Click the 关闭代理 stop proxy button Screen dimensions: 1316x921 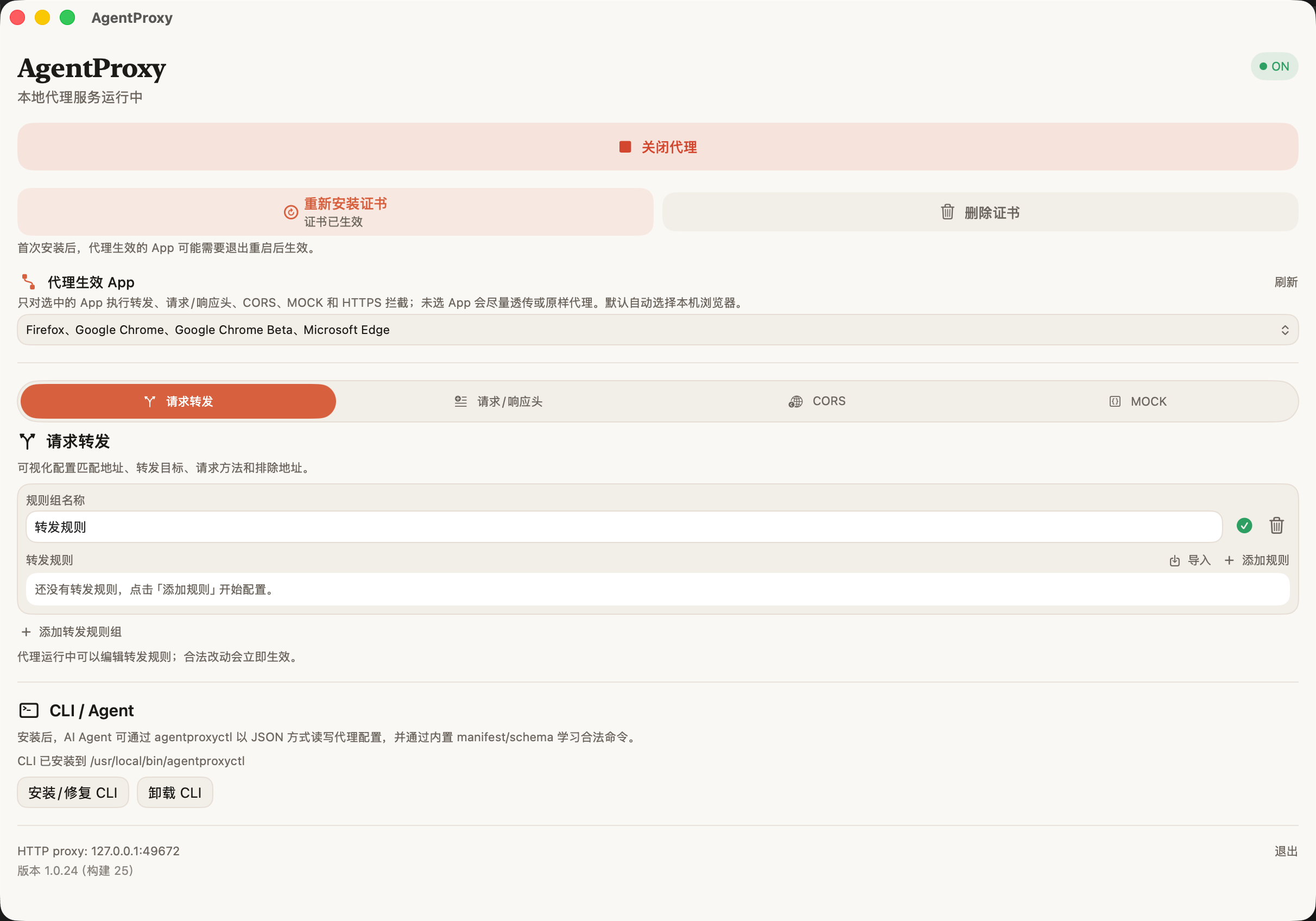[x=657, y=147]
